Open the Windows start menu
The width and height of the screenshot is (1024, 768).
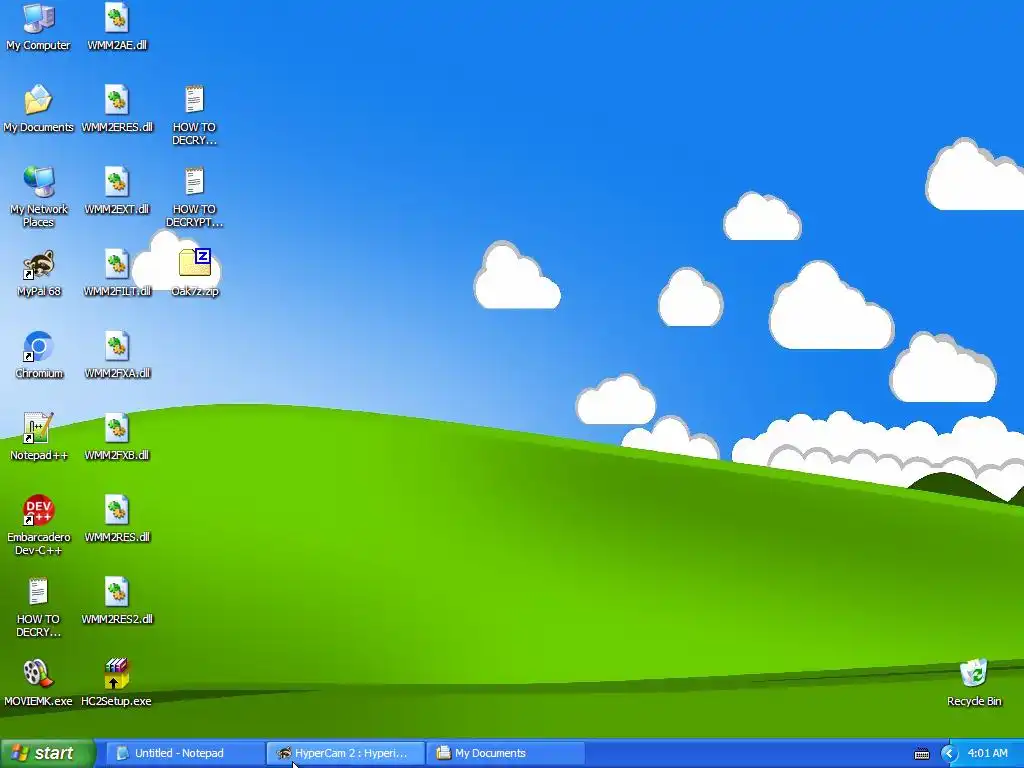pyautogui.click(x=48, y=753)
